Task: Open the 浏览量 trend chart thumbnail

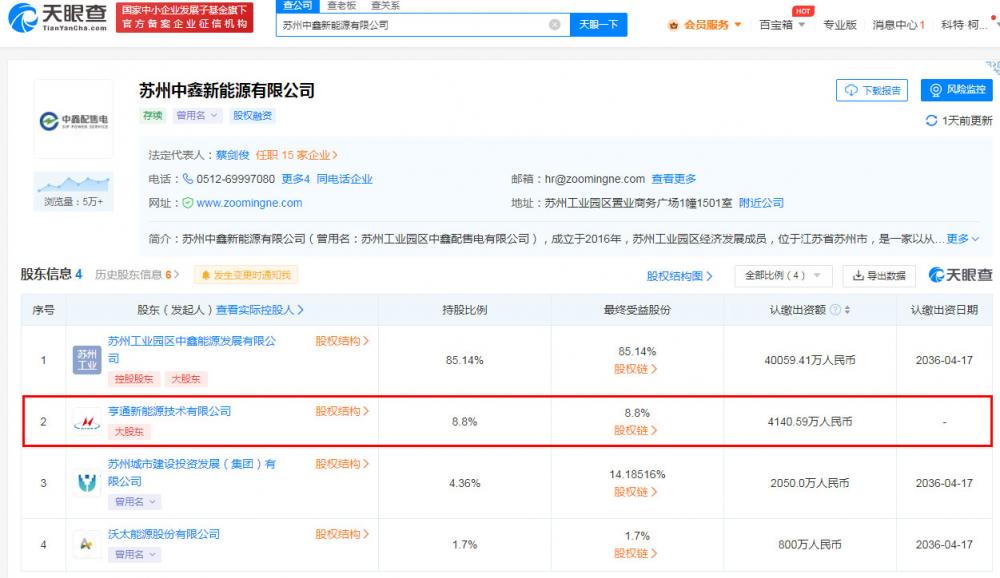Action: [x=73, y=191]
